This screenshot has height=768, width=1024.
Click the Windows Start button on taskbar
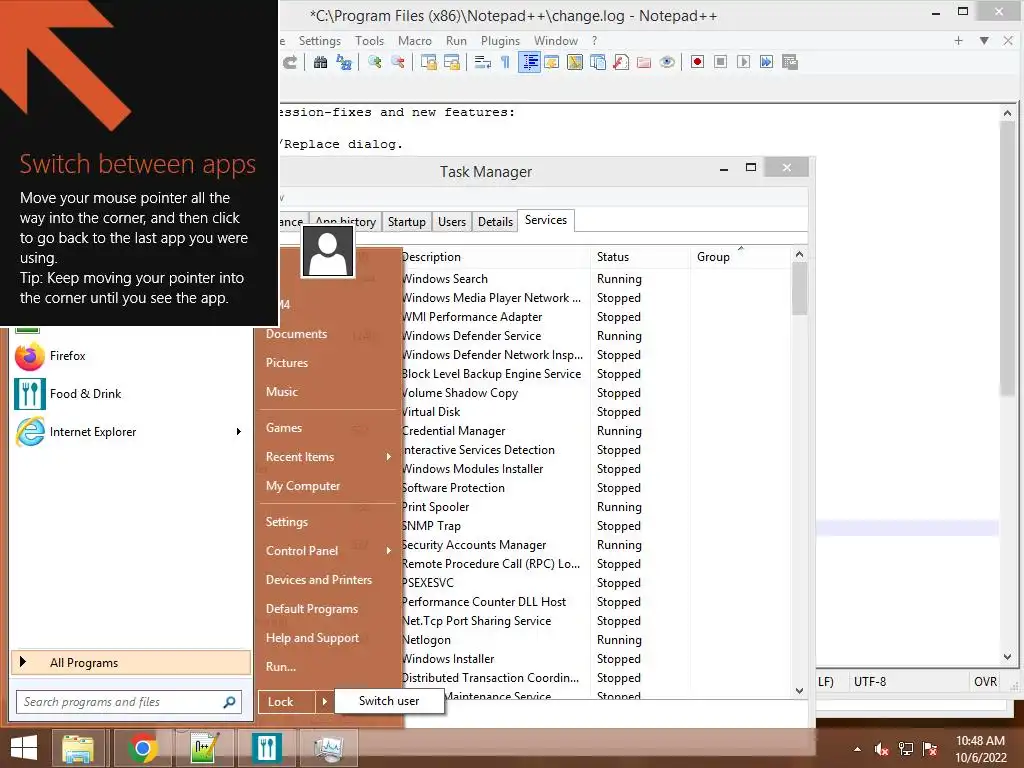click(24, 748)
